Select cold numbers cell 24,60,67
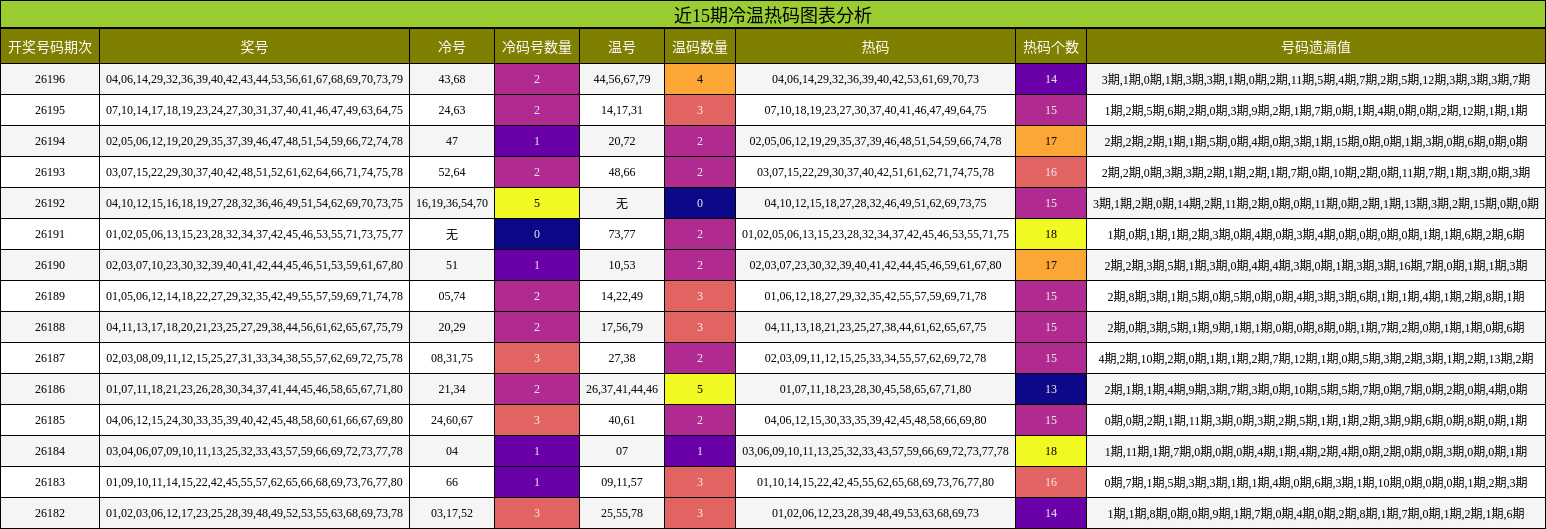Image resolution: width=1546 pixels, height=529 pixels. [x=452, y=420]
